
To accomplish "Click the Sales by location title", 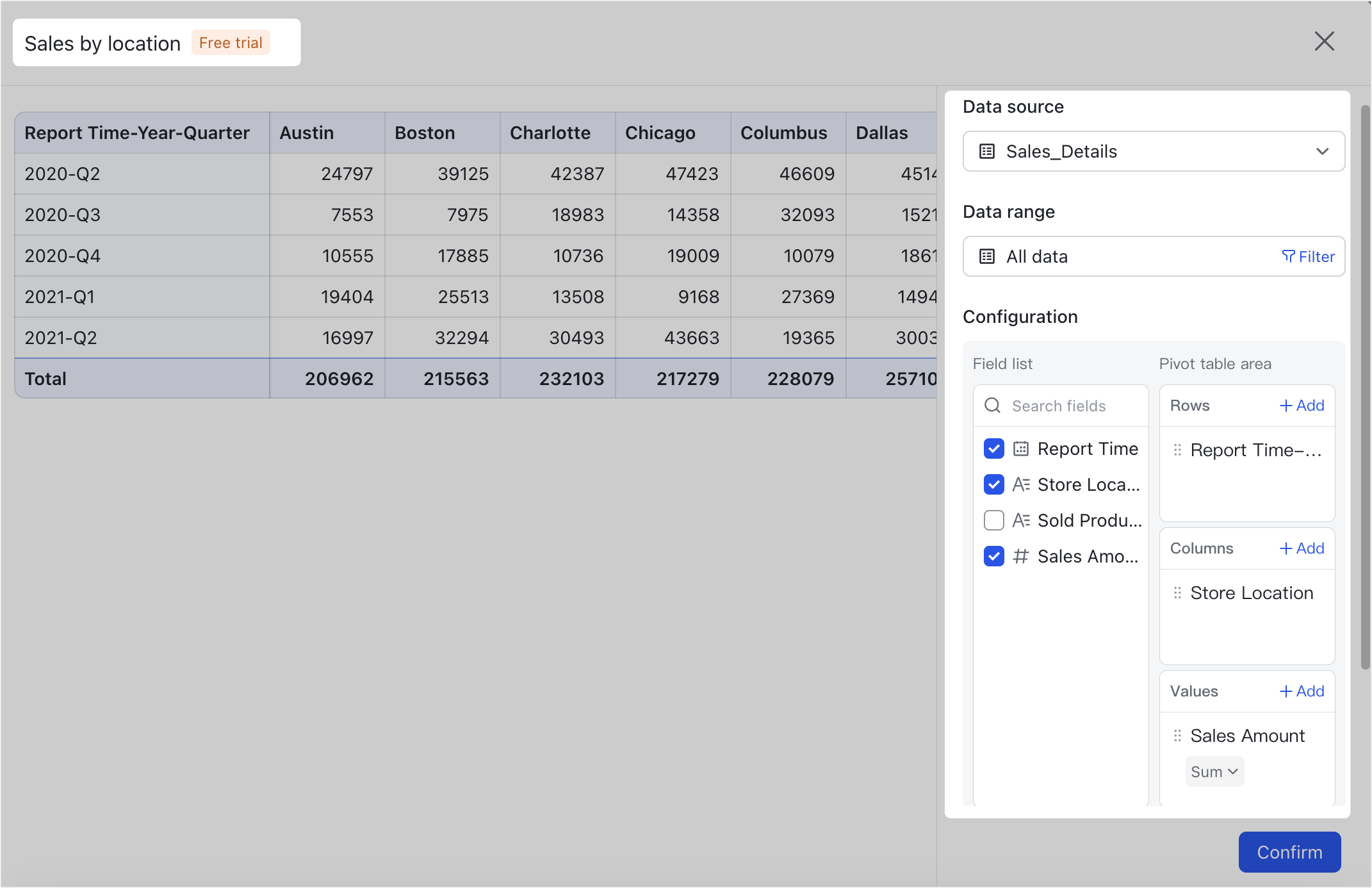I will [102, 43].
